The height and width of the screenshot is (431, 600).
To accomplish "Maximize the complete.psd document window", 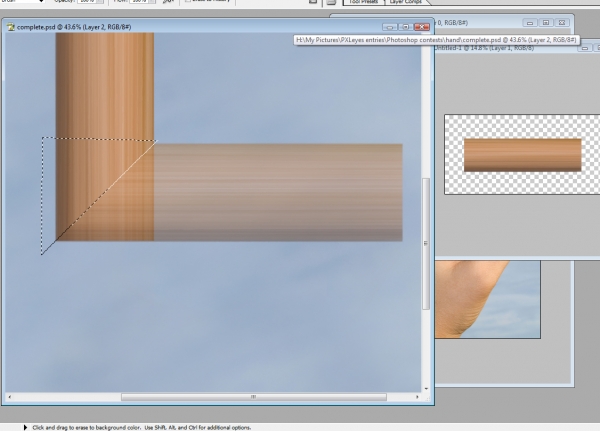I will click(x=406, y=27).
